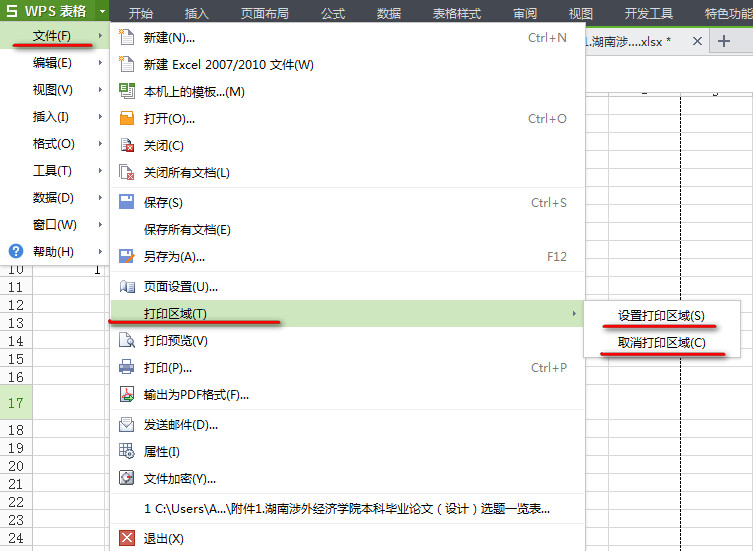Open recent file 1 C:\Users\A...\附件1
Screen dimensions: 753x551
click(x=348, y=508)
